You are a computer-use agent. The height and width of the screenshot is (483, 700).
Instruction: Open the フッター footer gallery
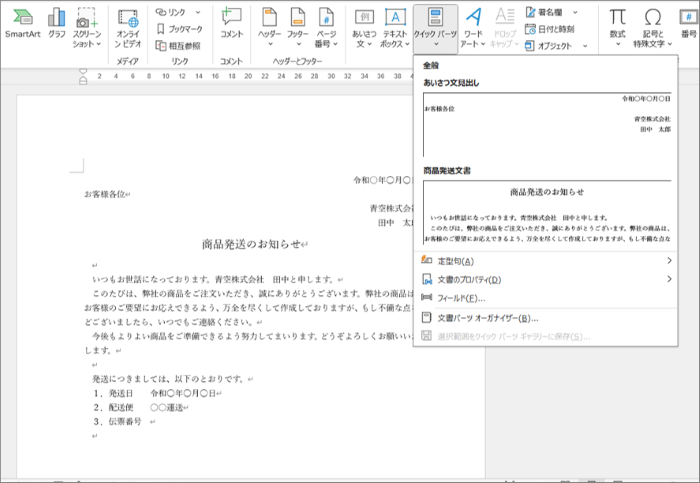pos(298,28)
